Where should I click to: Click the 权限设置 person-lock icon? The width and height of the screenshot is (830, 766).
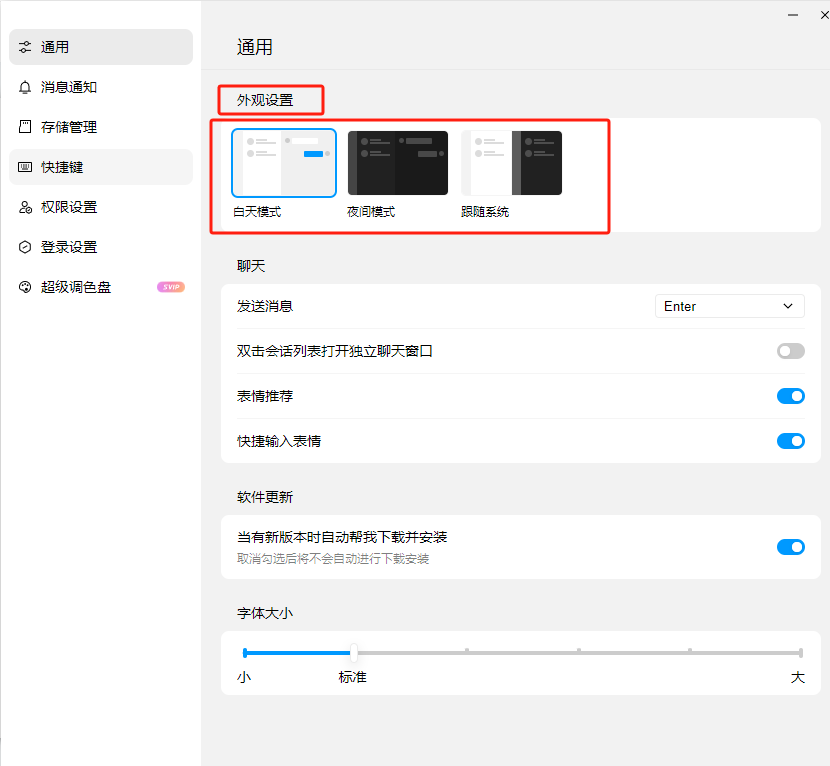pos(26,207)
